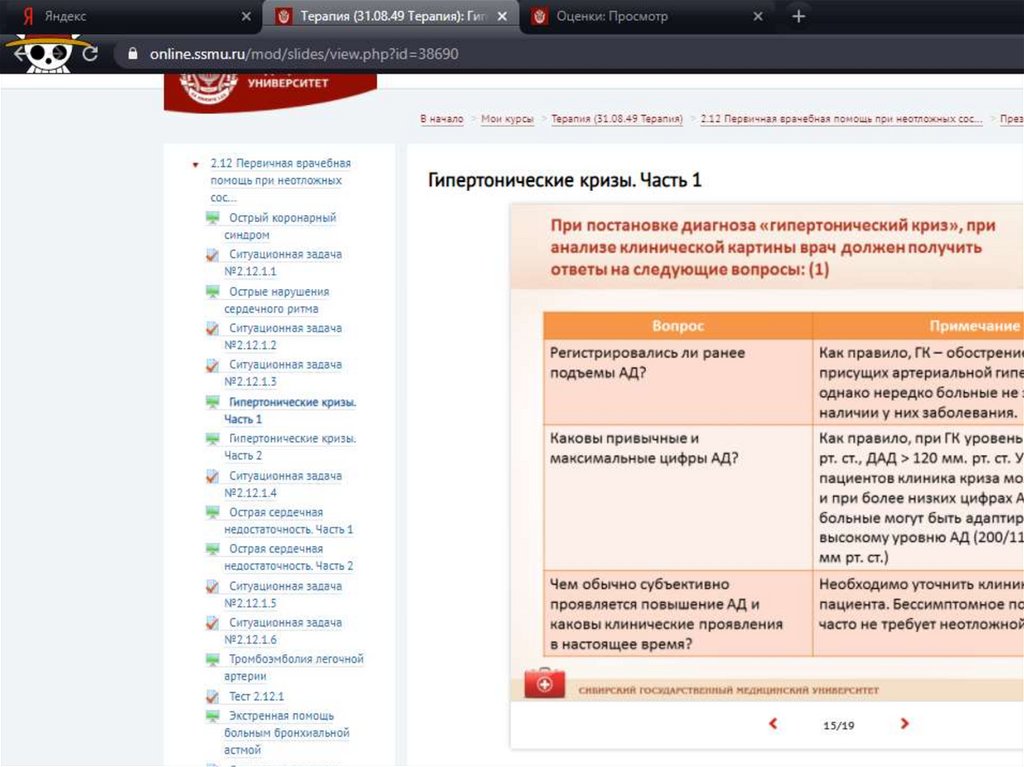Click quiz icon beside задача №2.12.1.5
Image resolution: width=1024 pixels, height=767 pixels.
(x=212, y=587)
